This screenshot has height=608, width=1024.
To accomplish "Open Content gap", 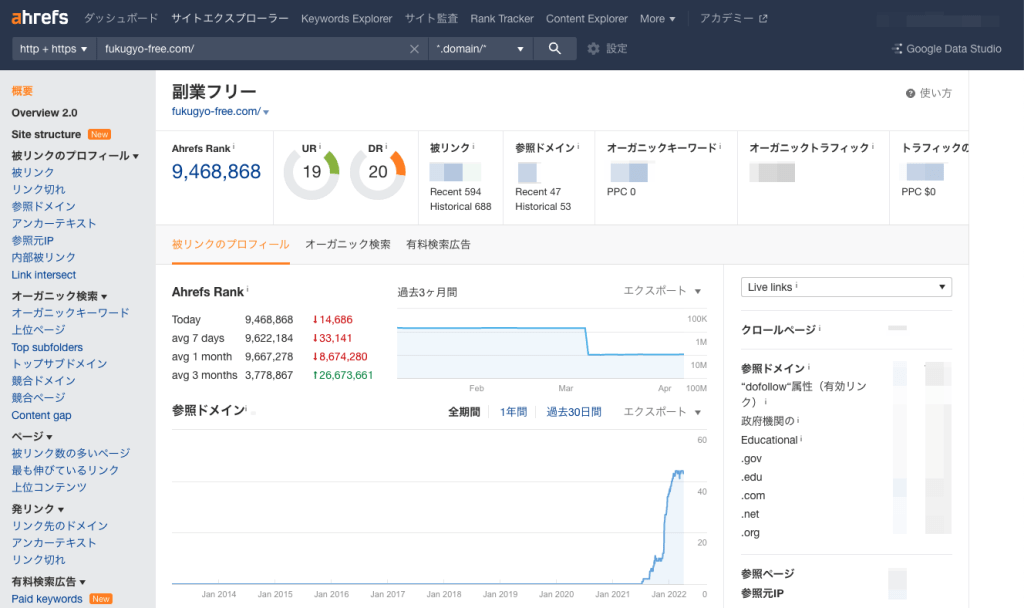I will click(41, 415).
